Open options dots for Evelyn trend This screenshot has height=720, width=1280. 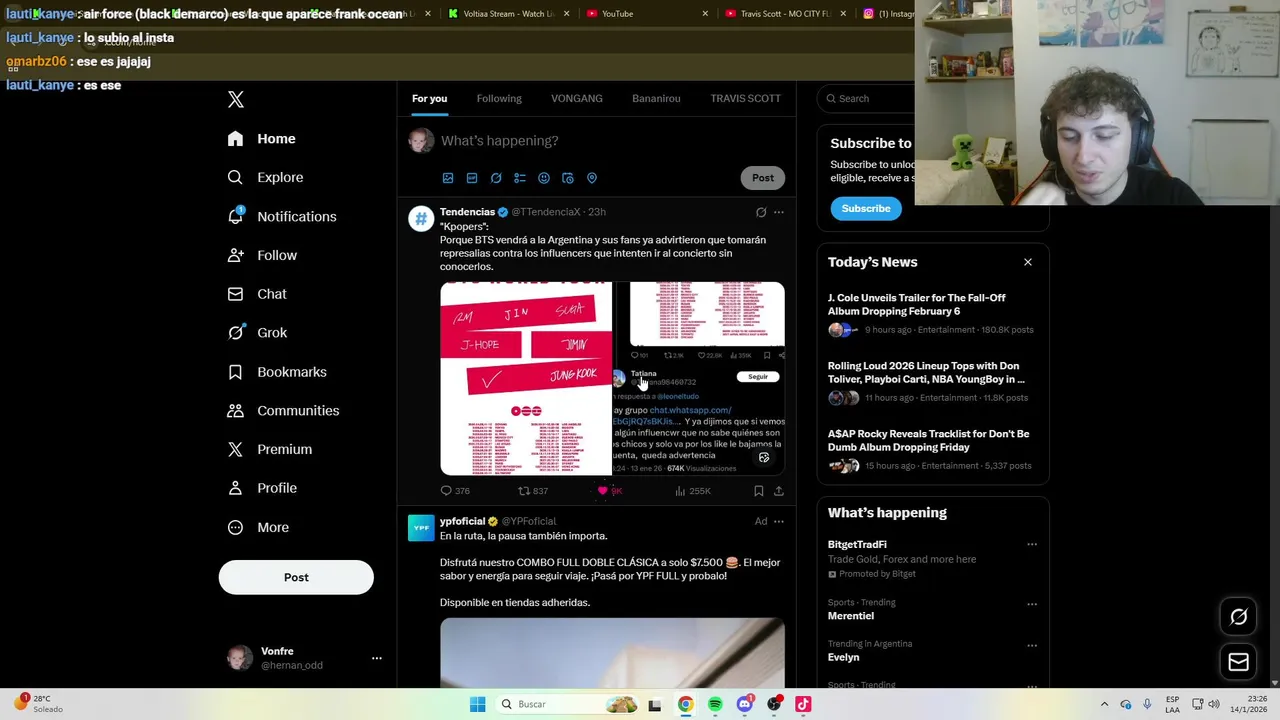[1032, 645]
